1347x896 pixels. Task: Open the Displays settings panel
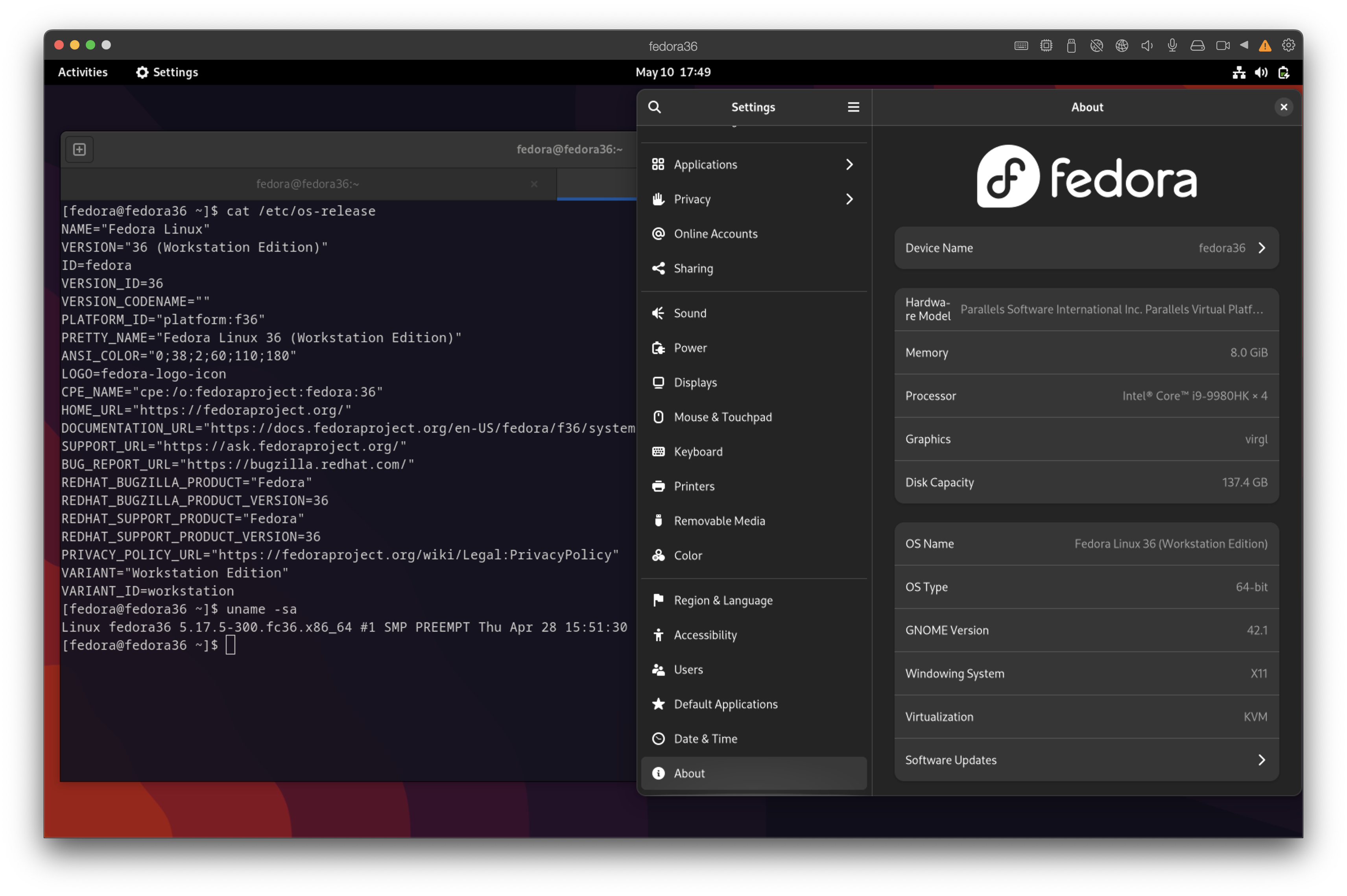pos(753,382)
